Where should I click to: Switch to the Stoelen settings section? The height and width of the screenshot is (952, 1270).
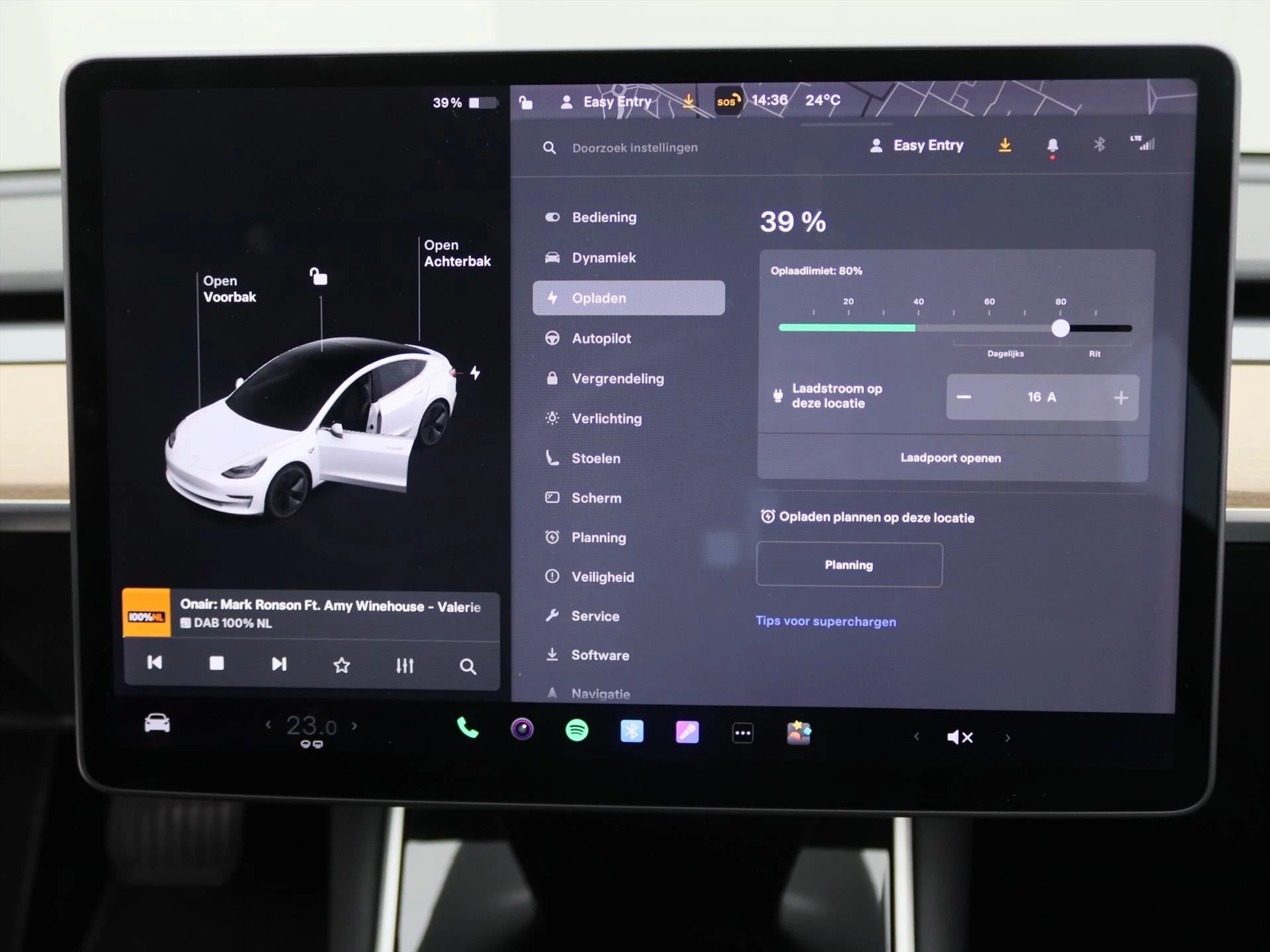point(595,458)
